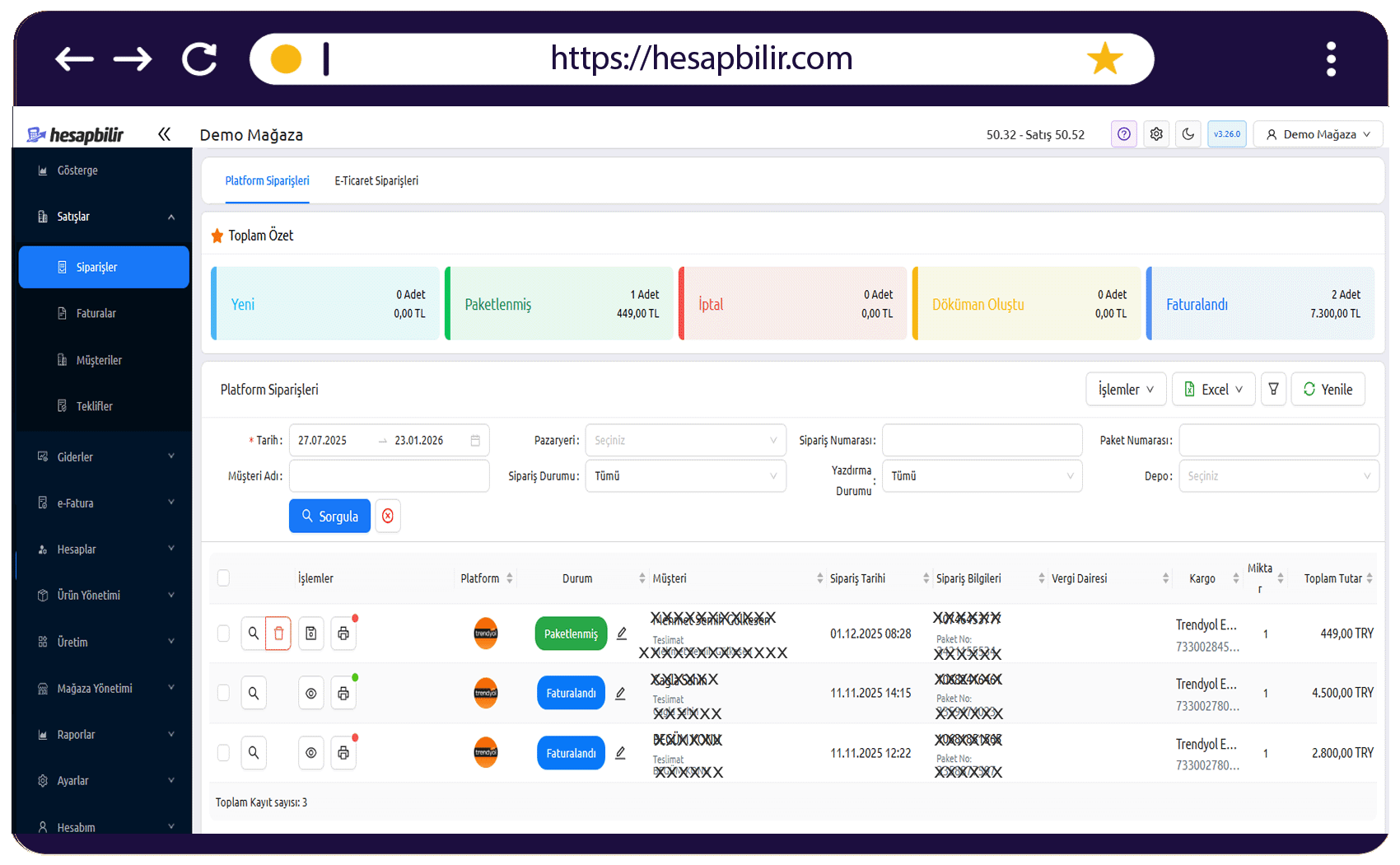This screenshot has height=865, width=1400.
Task: Open Faturalar in the sidebar
Action: coord(102,313)
